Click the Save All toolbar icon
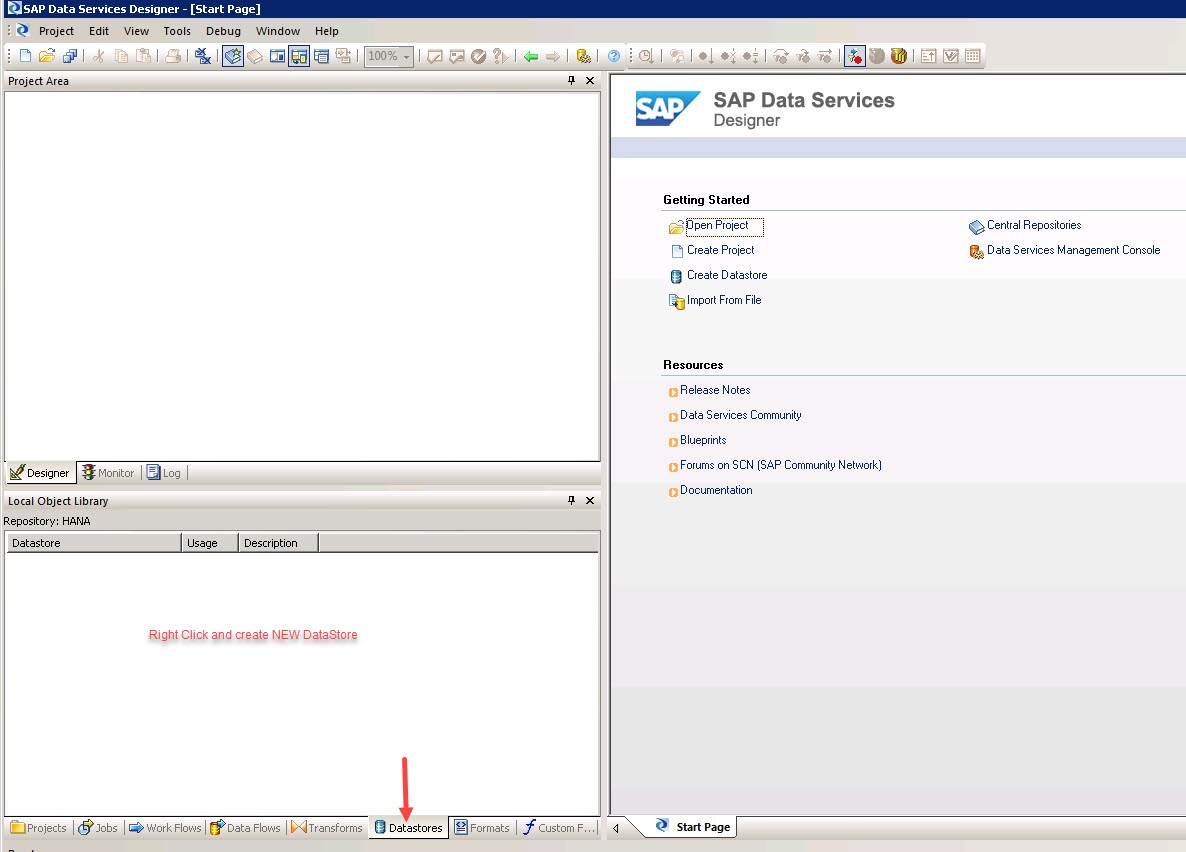This screenshot has height=852, width=1186. point(70,56)
